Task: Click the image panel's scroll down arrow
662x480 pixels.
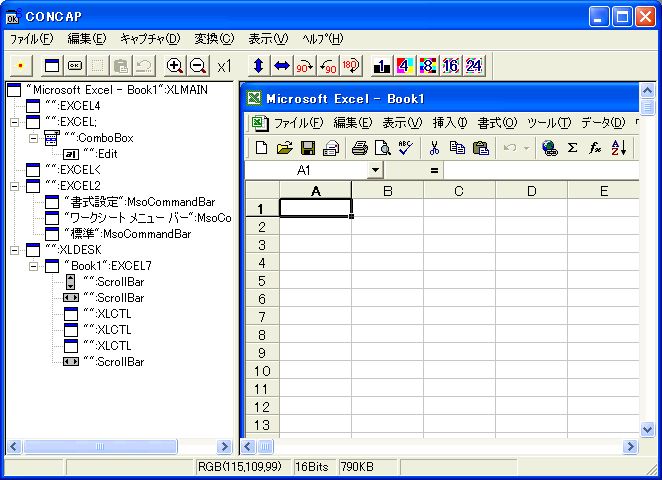Action: (647, 430)
